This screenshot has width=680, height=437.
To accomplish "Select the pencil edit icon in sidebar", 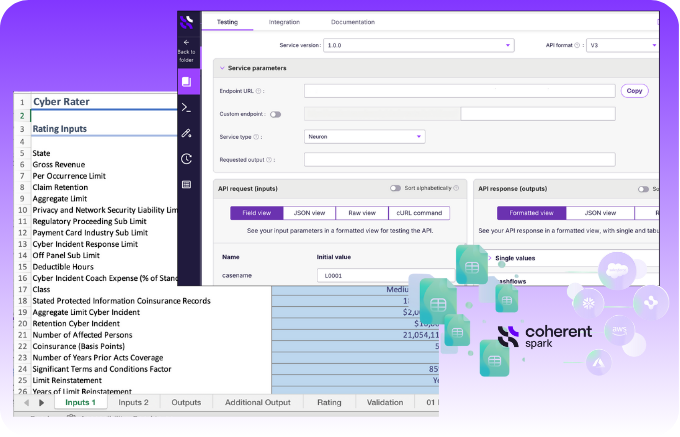I will (187, 132).
